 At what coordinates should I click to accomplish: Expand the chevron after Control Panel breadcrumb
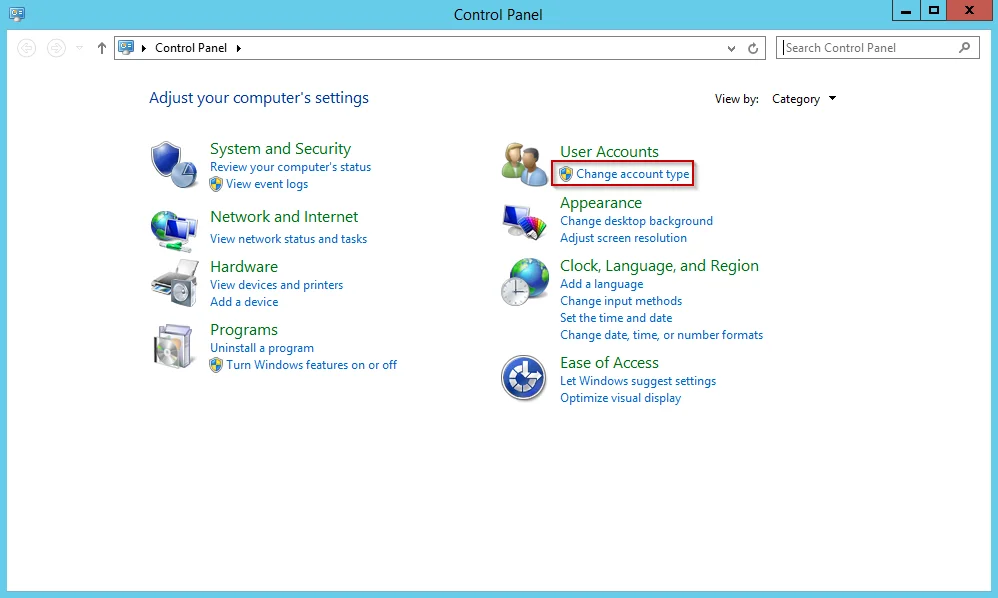(239, 48)
